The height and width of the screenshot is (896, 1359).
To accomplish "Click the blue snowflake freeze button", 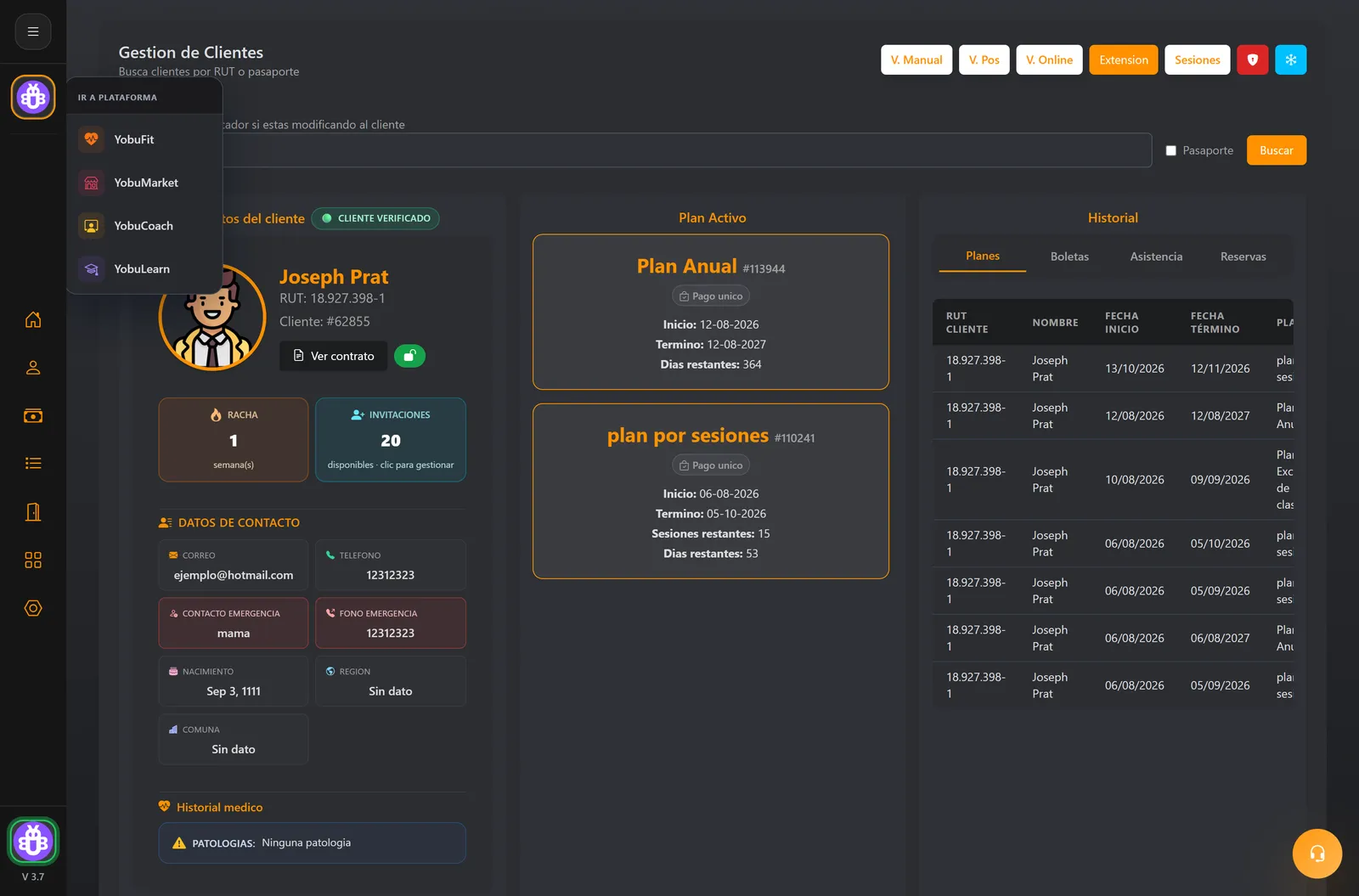I will click(1290, 59).
